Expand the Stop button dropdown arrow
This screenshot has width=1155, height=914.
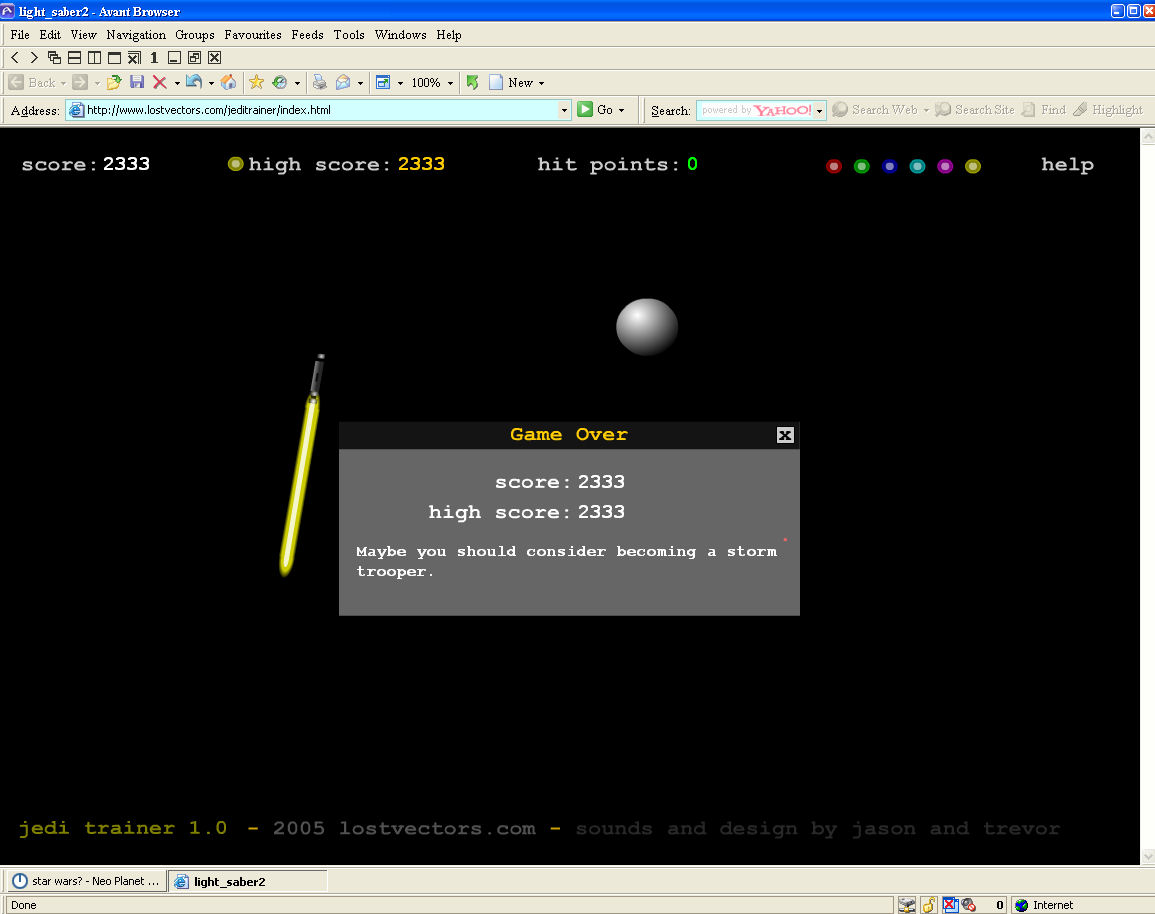coord(177,83)
